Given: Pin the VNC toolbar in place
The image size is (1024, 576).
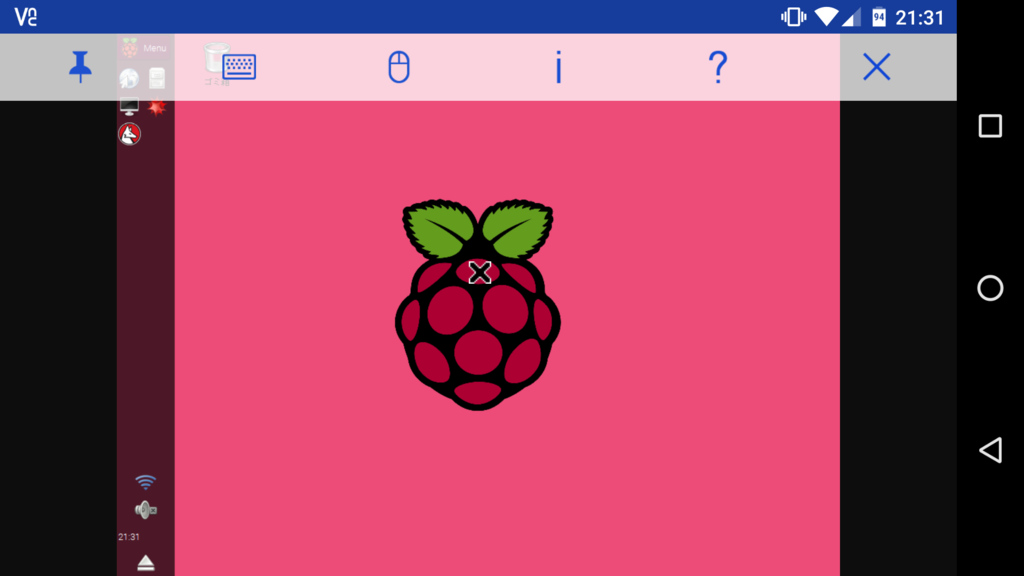Looking at the screenshot, I should pos(80,67).
